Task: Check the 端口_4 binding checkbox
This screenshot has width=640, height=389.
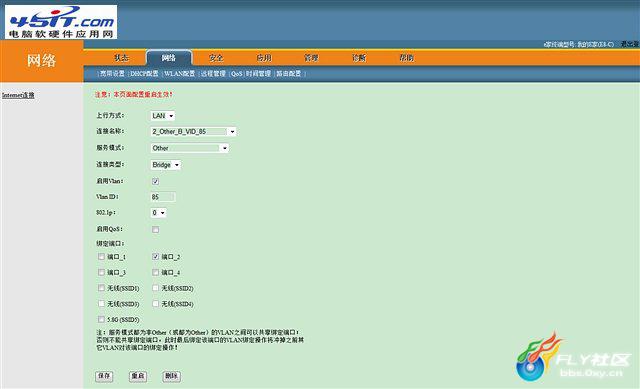Action: click(156, 272)
